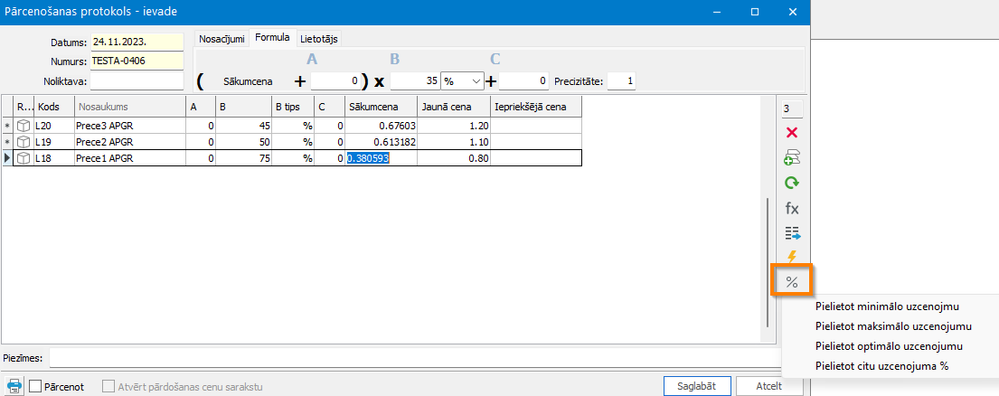Click the list with blue arrow icon
Viewport: 999px width, 396px height.
click(792, 234)
